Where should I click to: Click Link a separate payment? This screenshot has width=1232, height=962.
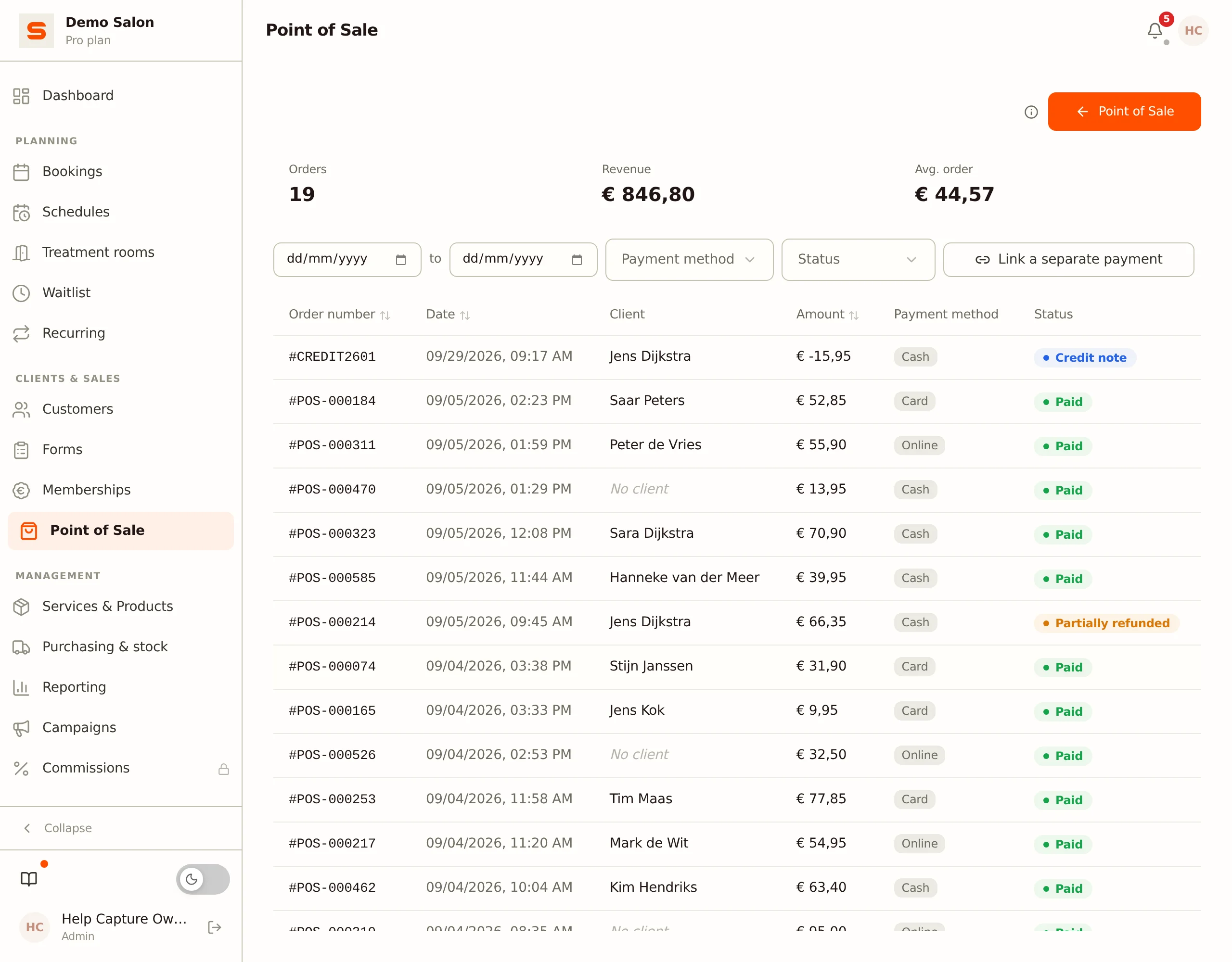click(1068, 259)
